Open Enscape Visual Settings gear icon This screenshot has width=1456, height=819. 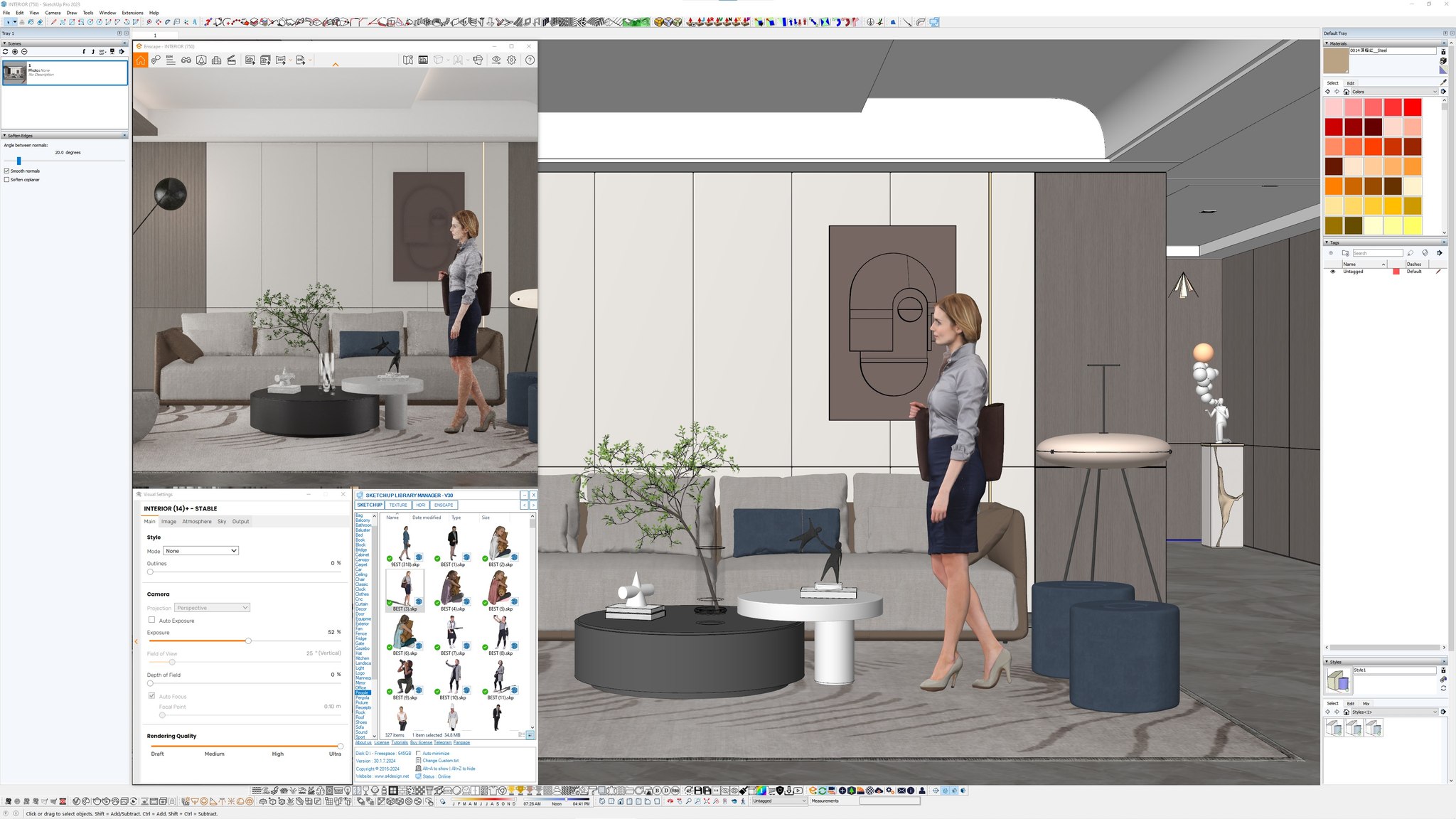tap(512, 60)
